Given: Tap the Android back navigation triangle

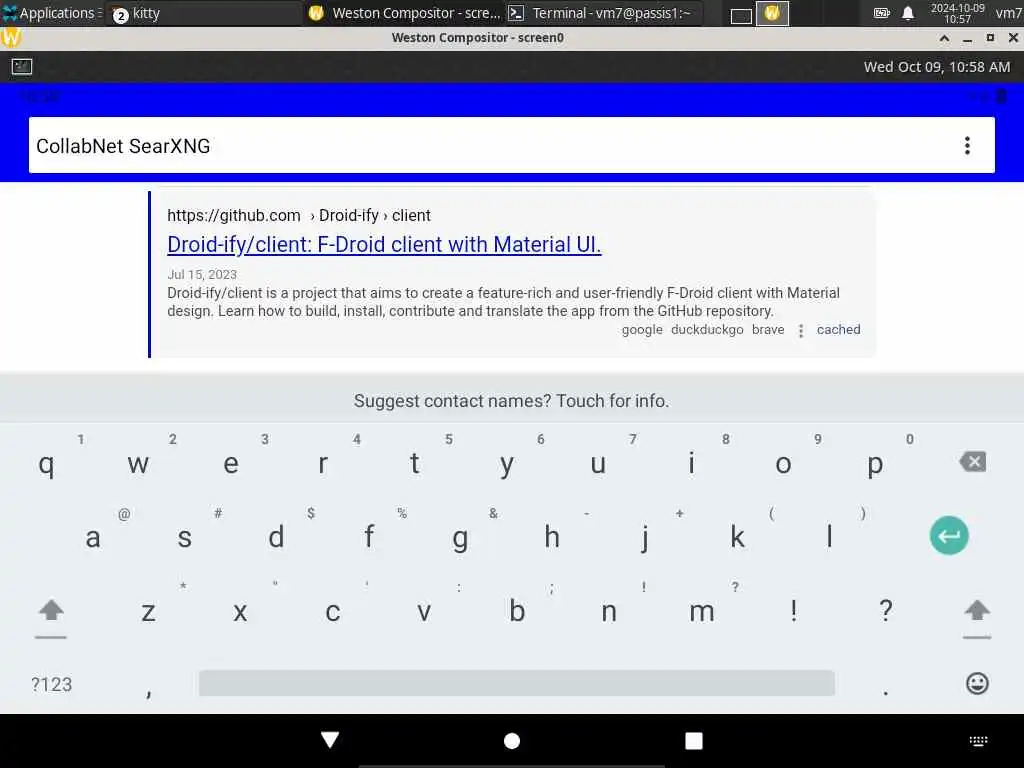Looking at the screenshot, I should click(x=330, y=740).
